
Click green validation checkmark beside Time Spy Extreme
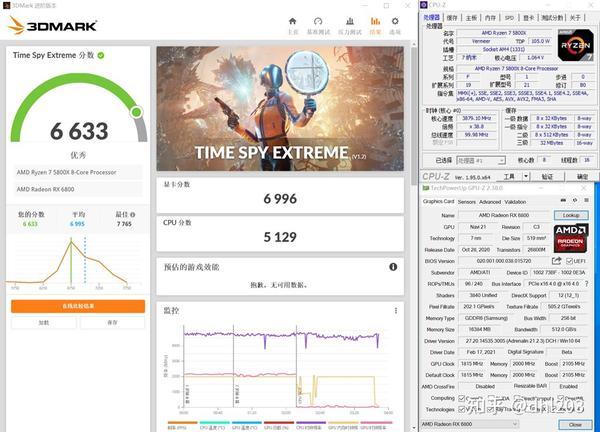(x=101, y=55)
